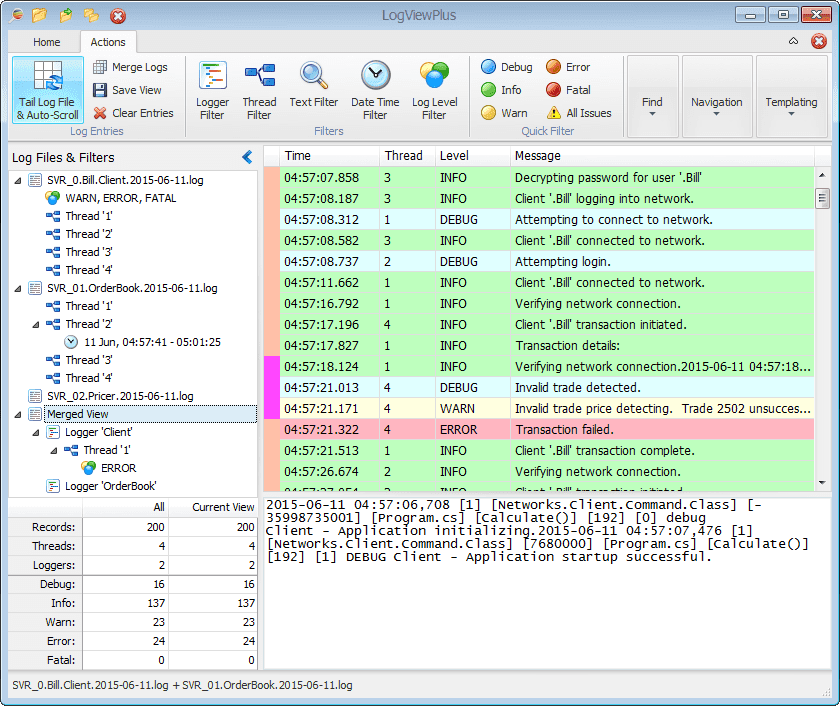Image resolution: width=840 pixels, height=706 pixels.
Task: Click the log list scrollbar thumb
Action: 822,198
